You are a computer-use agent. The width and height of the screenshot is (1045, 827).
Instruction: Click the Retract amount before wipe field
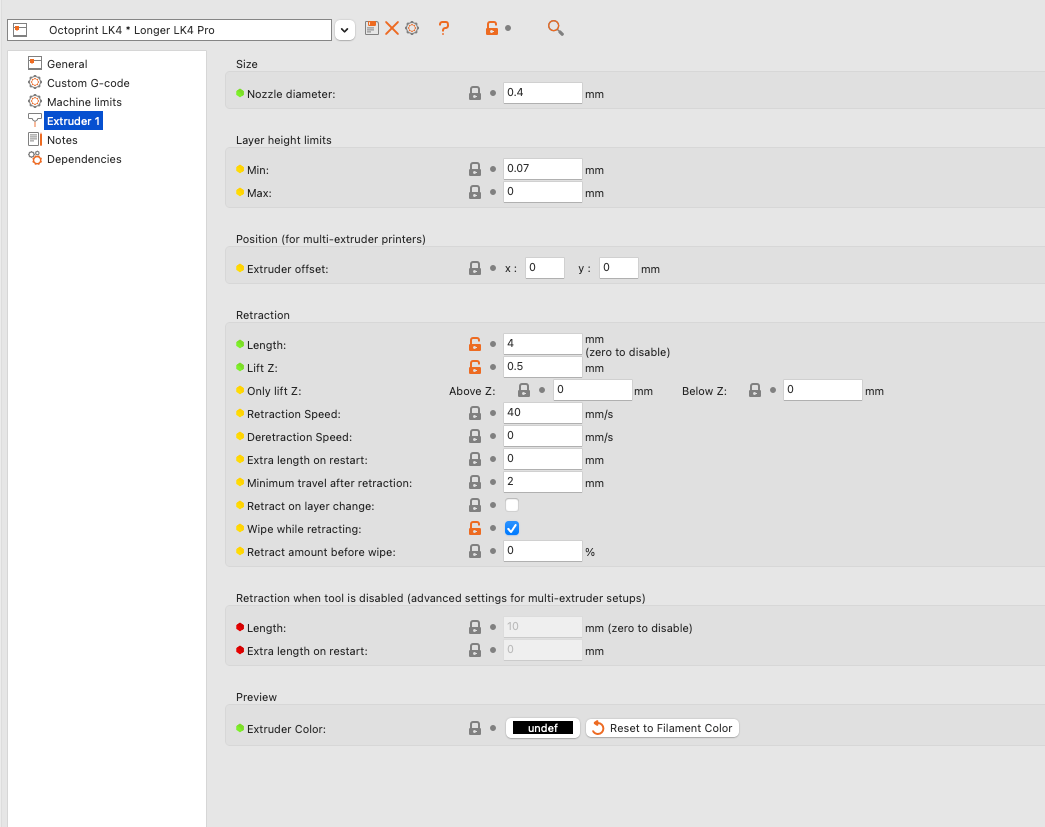pyautogui.click(x=542, y=550)
